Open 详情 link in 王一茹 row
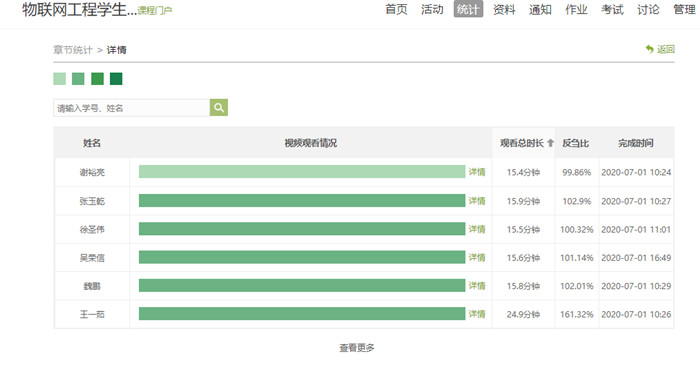Image resolution: width=700 pixels, height=389 pixels. coord(477,314)
